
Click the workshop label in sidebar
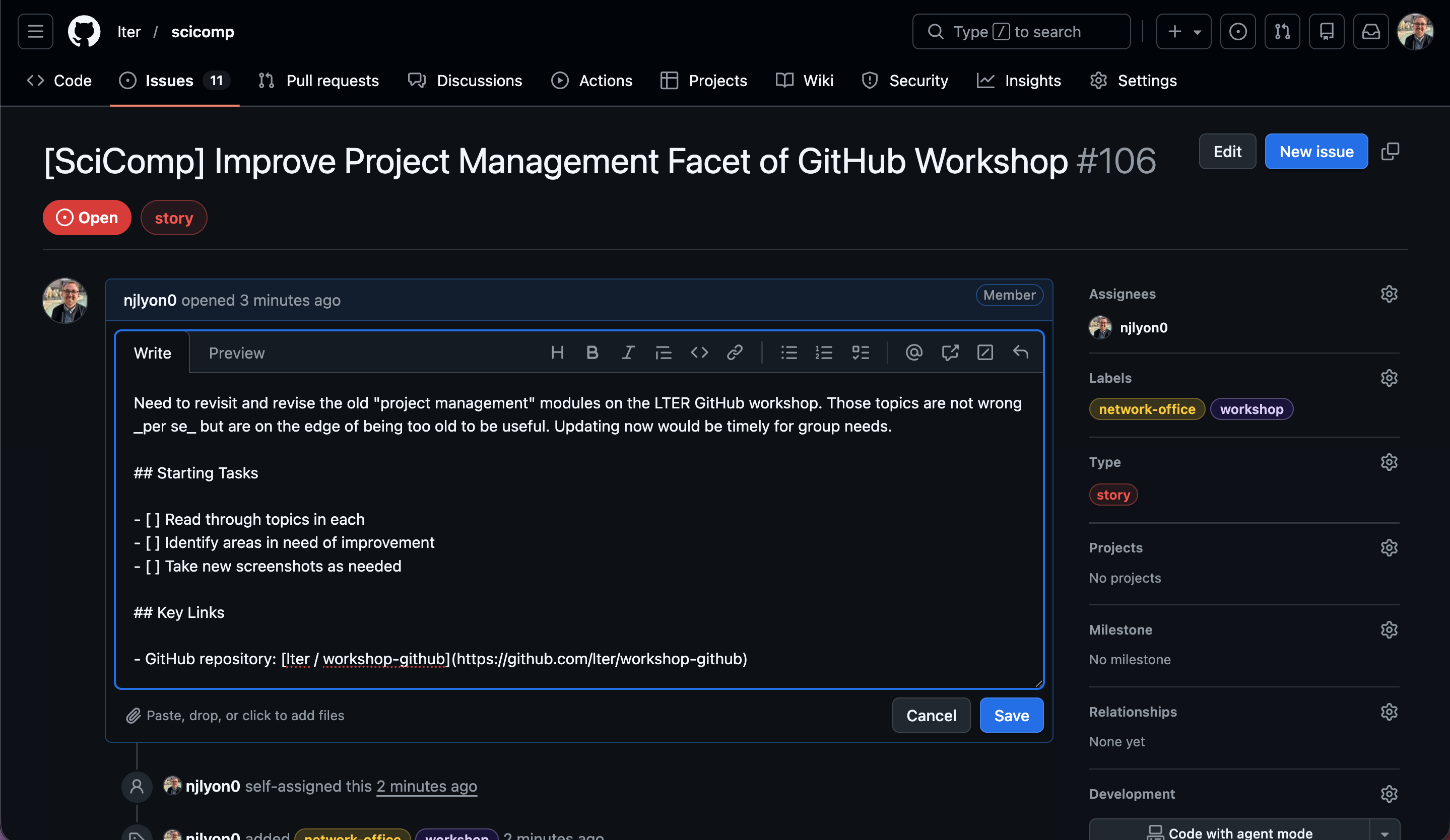tap(1251, 409)
